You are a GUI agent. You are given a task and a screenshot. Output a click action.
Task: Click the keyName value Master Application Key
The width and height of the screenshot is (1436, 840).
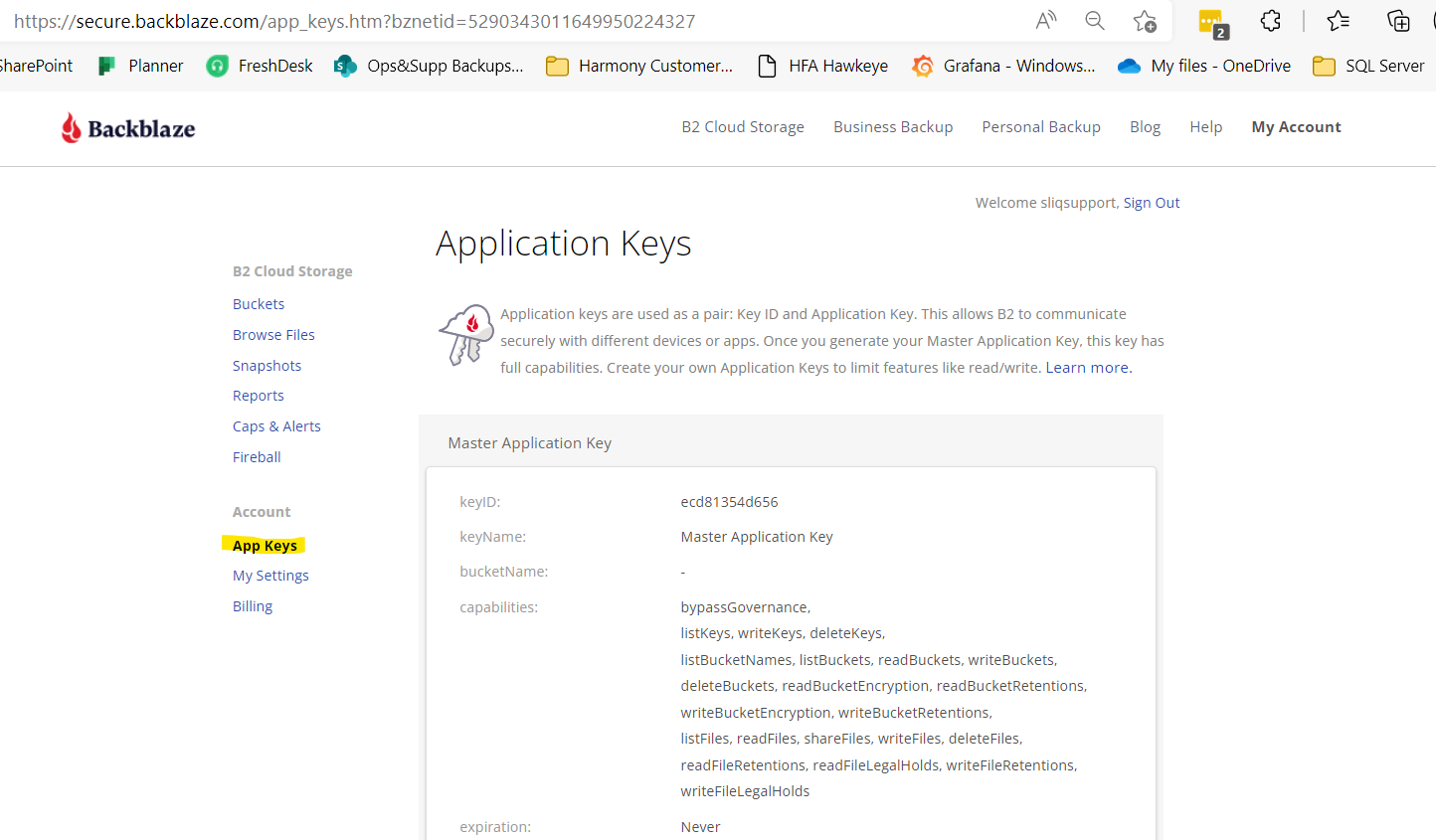coord(757,537)
